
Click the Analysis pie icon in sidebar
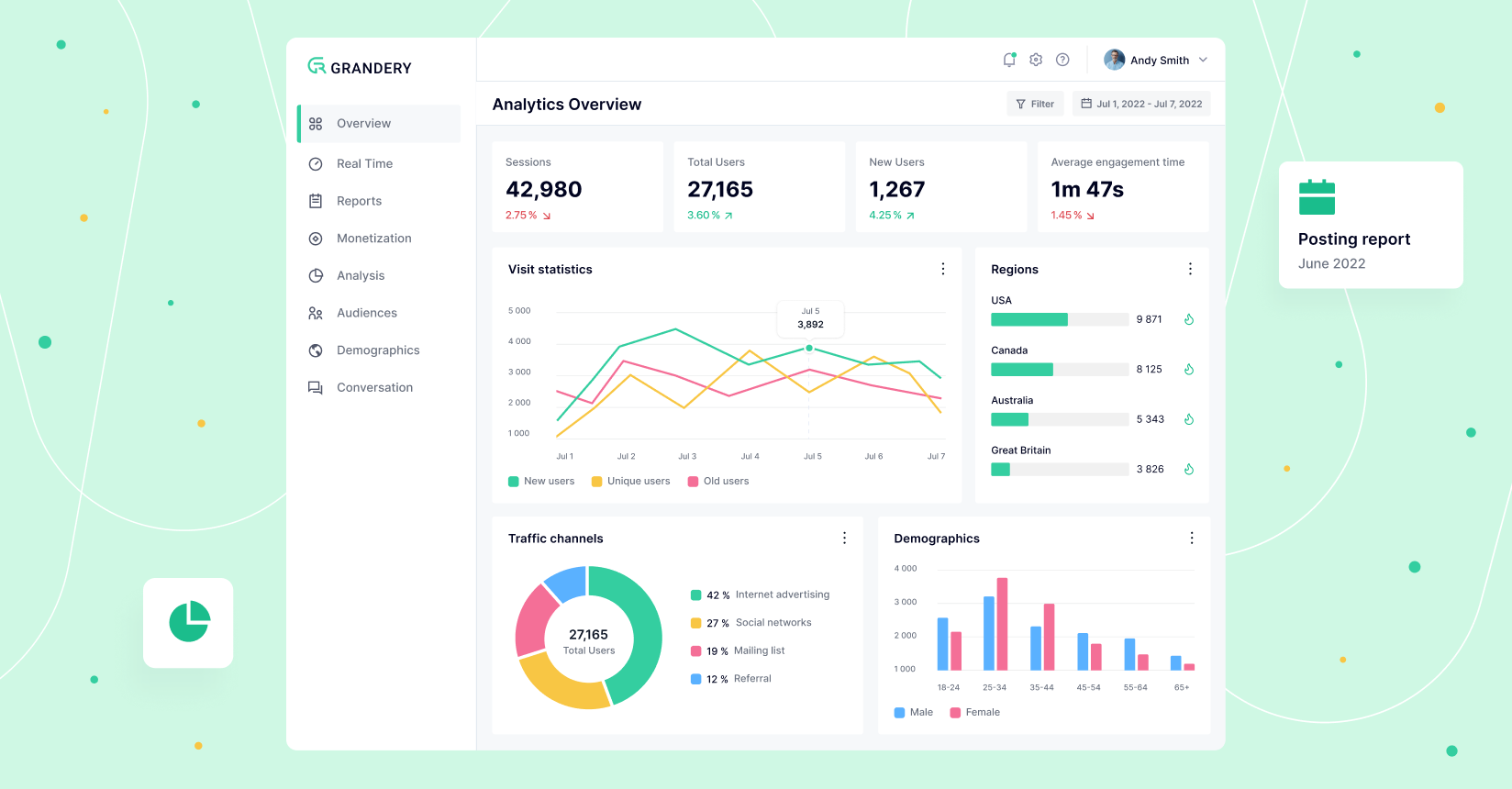point(316,275)
